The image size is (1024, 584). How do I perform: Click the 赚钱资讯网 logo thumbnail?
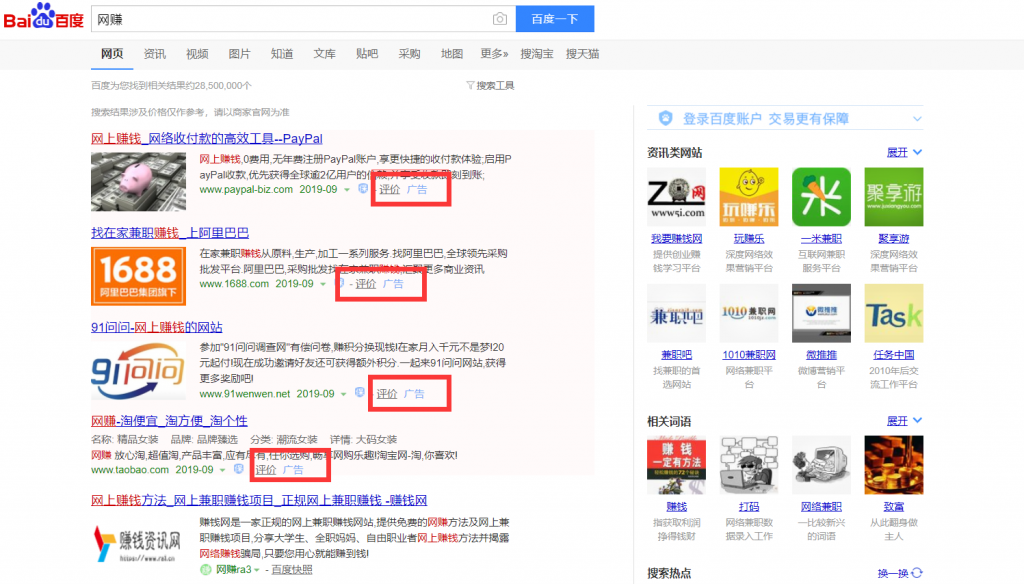tap(138, 544)
